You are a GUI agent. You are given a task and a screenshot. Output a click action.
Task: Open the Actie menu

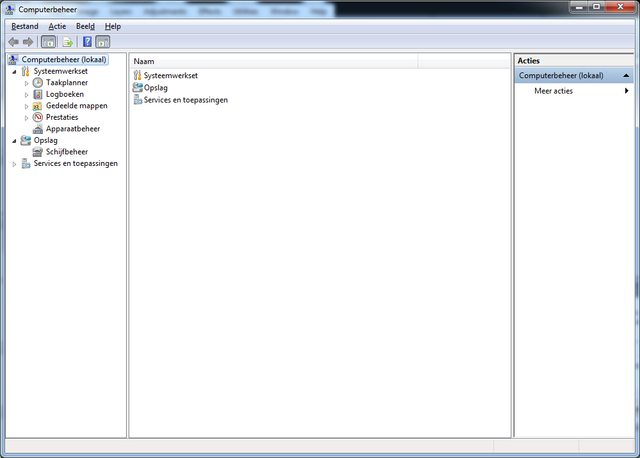57,27
